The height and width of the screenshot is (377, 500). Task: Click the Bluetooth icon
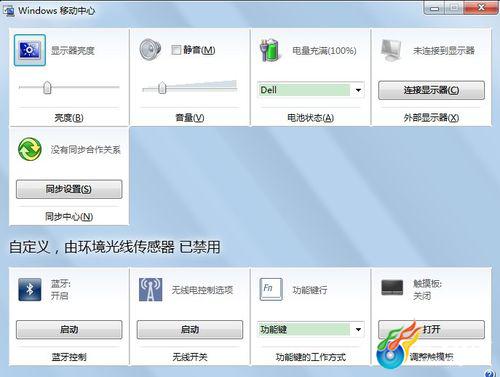(x=30, y=289)
